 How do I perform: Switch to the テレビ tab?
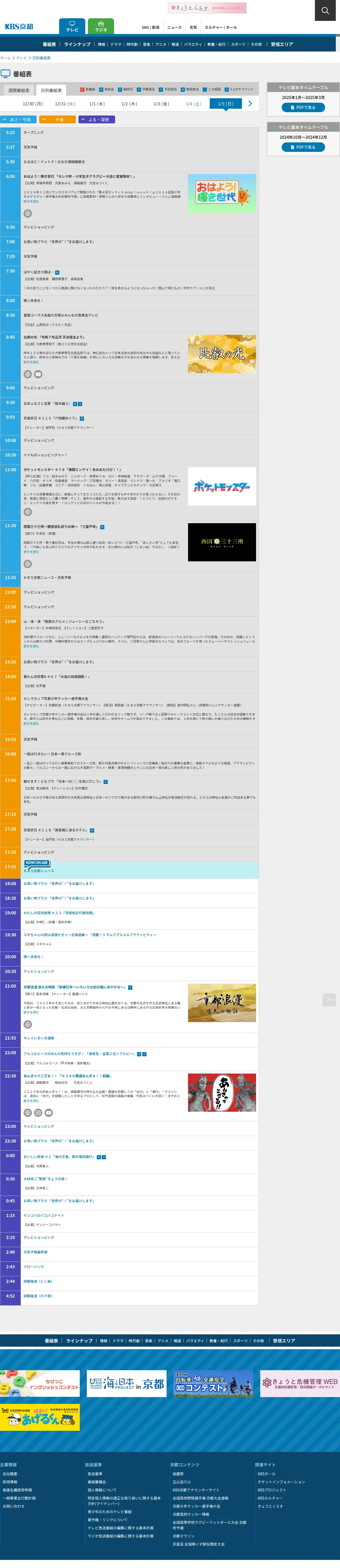pos(72,26)
